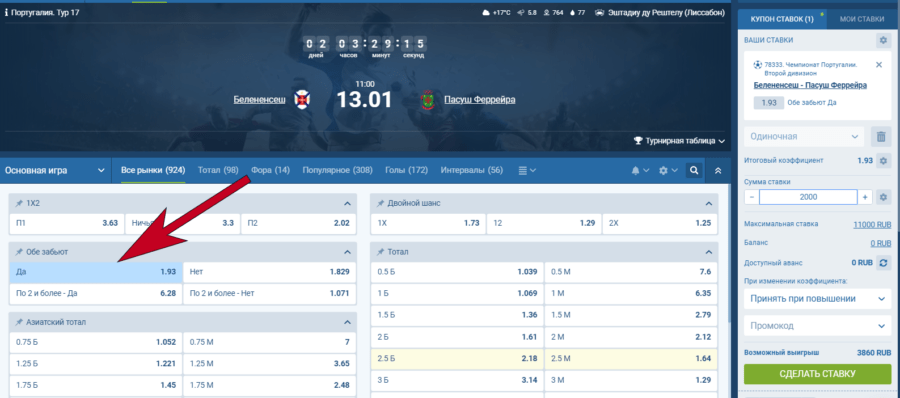Screen dimensions: 900x398
Task: Select total 2.5 М at 1.64
Action: (x=631, y=358)
